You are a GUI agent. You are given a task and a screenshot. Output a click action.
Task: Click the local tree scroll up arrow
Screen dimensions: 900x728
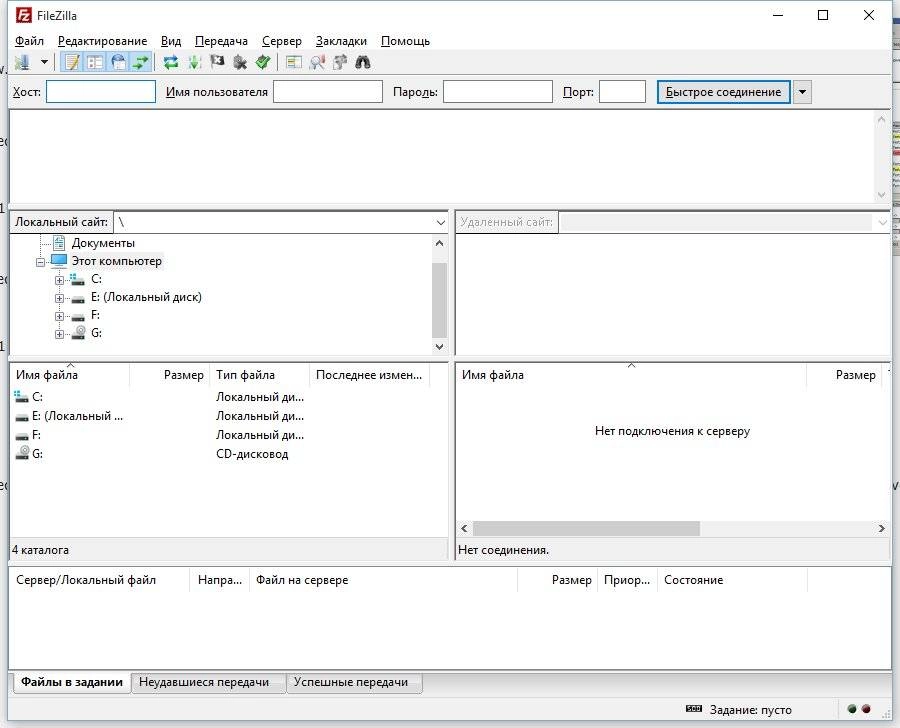pyautogui.click(x=439, y=243)
